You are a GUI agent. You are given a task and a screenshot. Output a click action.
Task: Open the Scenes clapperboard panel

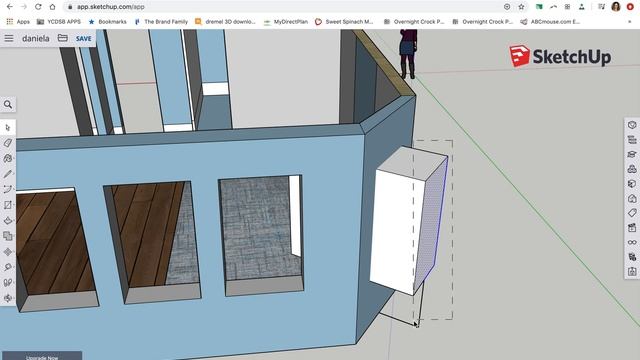pyautogui.click(x=632, y=228)
